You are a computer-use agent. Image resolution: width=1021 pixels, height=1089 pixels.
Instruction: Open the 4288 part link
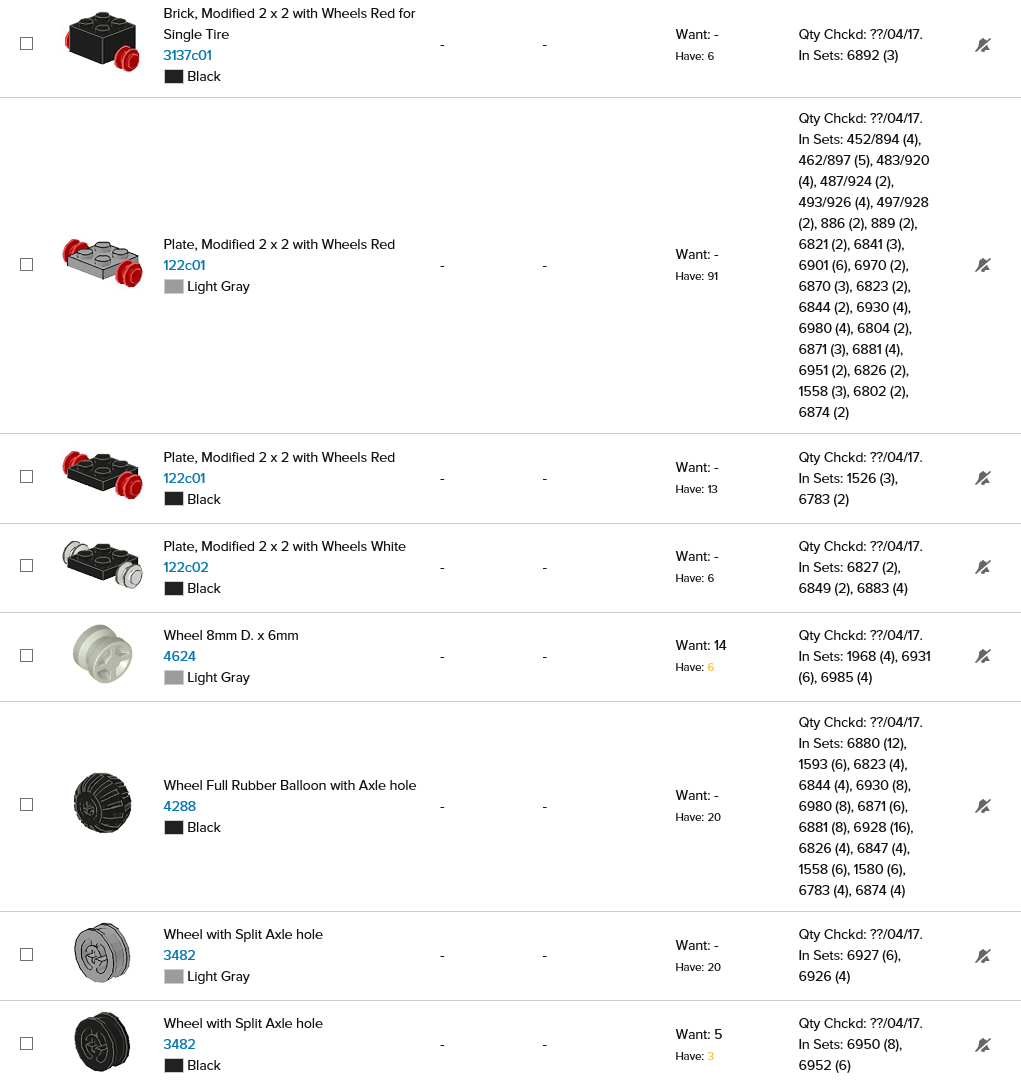tap(179, 806)
